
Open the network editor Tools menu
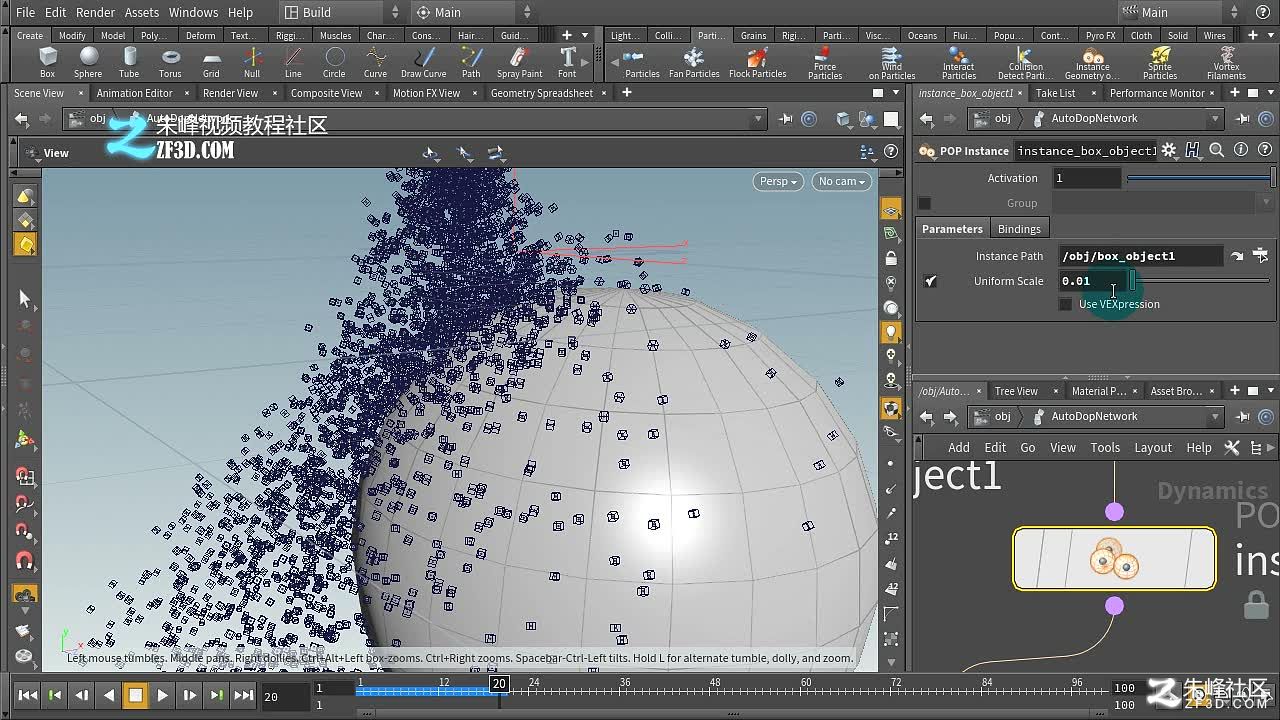pos(1105,447)
